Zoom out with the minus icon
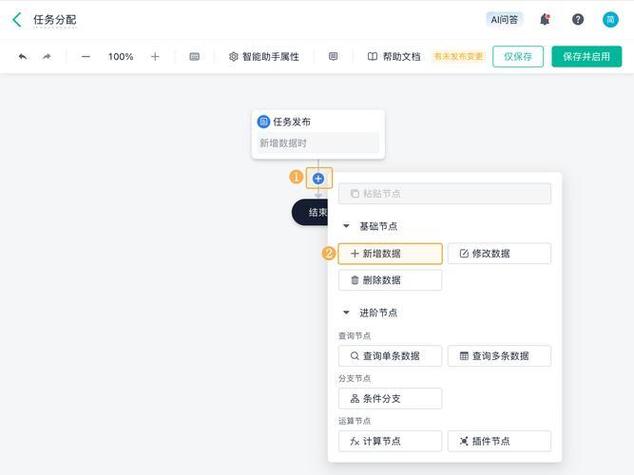This screenshot has width=634, height=475. click(86, 57)
